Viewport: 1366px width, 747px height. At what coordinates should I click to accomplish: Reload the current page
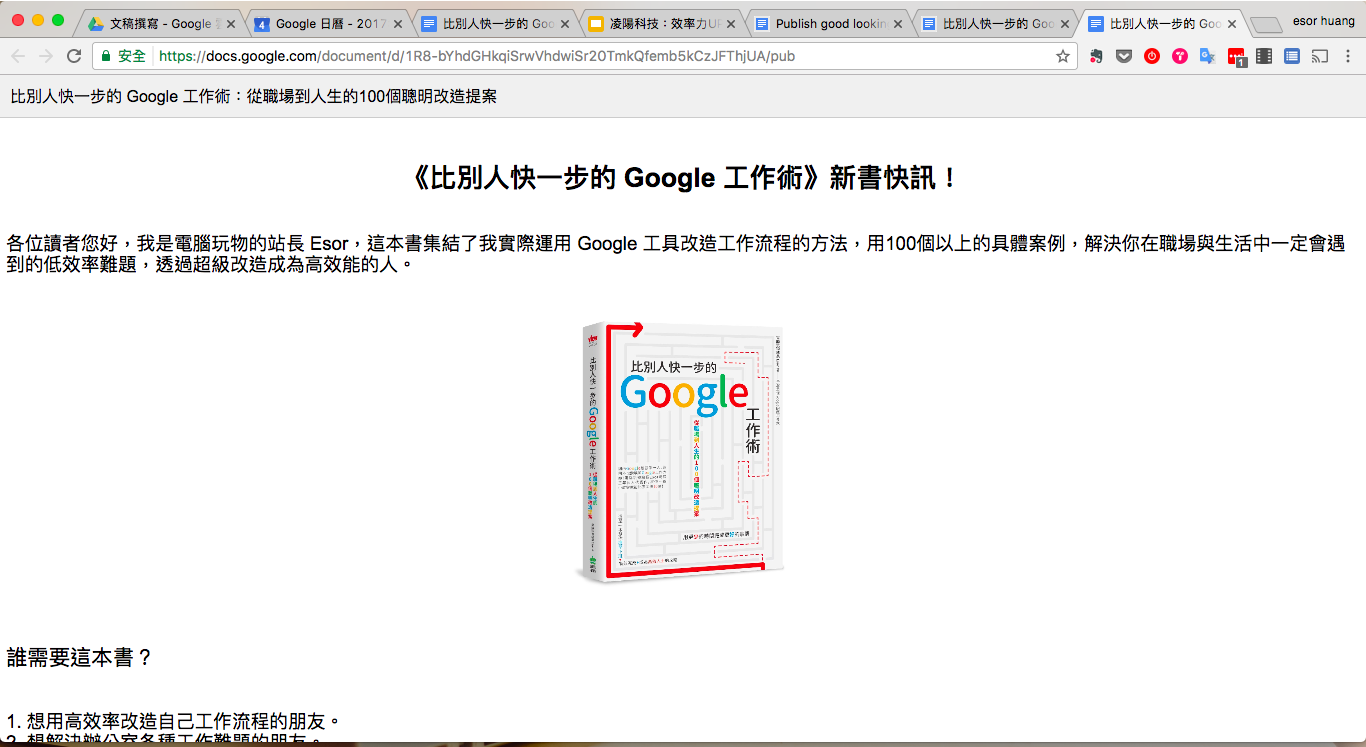[x=74, y=56]
